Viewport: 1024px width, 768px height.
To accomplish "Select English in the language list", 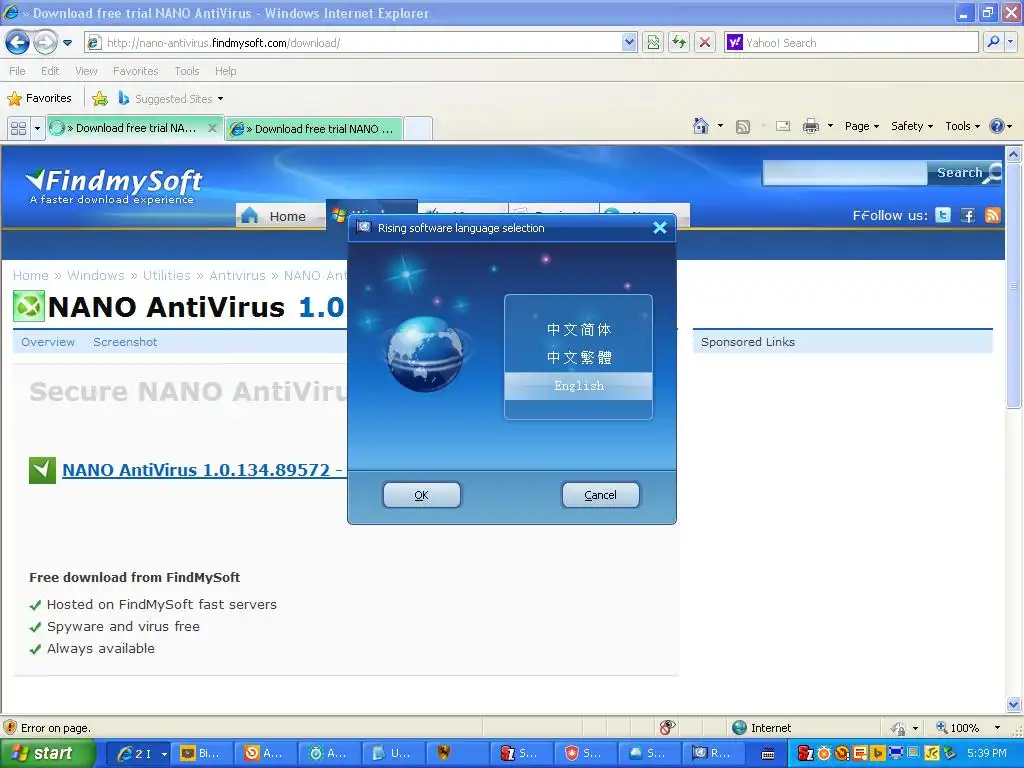I will click(579, 386).
